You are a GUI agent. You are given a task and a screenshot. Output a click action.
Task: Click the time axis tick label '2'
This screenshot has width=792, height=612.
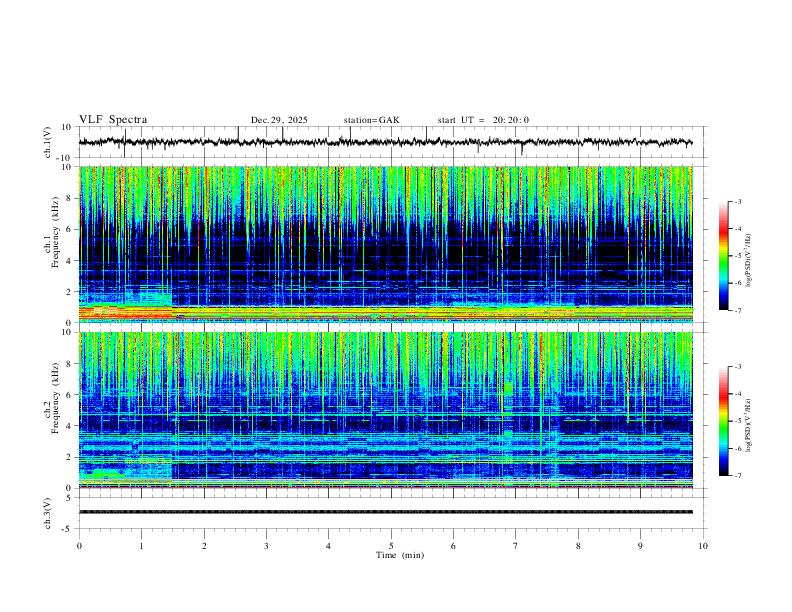[x=204, y=546]
